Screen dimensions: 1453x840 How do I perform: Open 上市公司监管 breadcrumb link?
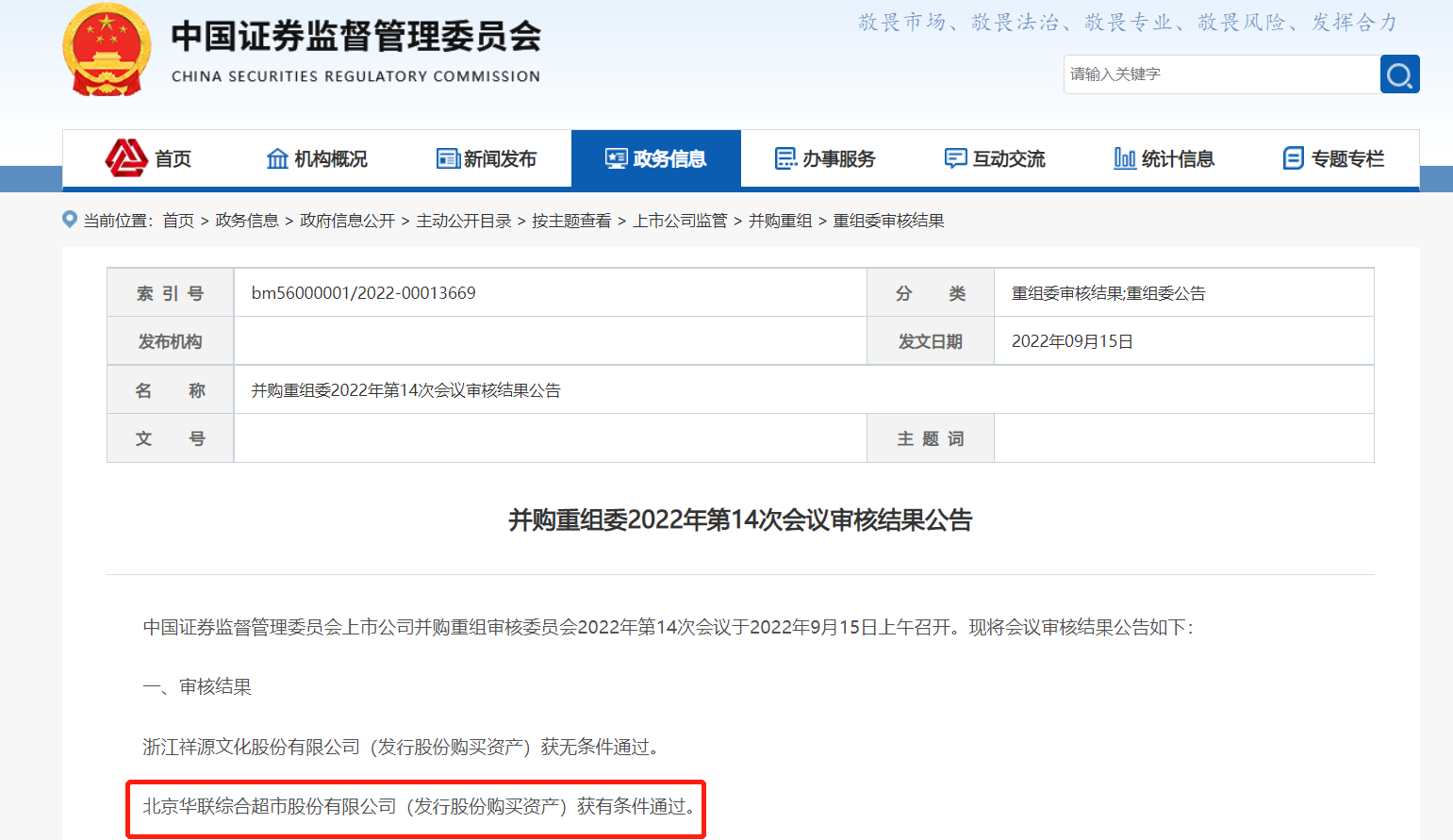click(x=680, y=221)
